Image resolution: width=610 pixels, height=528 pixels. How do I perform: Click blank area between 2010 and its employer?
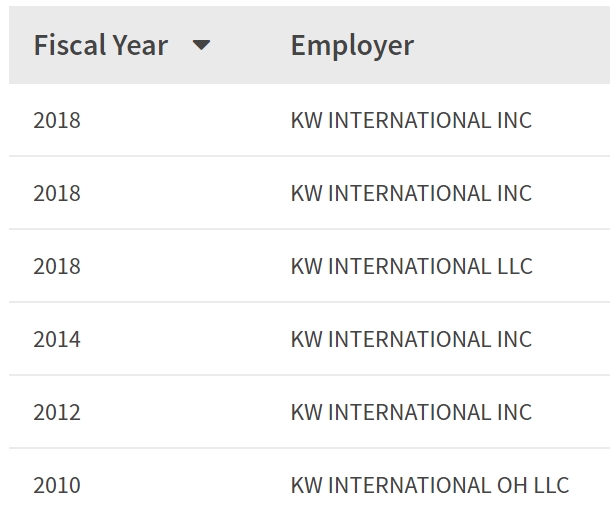pyautogui.click(x=186, y=485)
